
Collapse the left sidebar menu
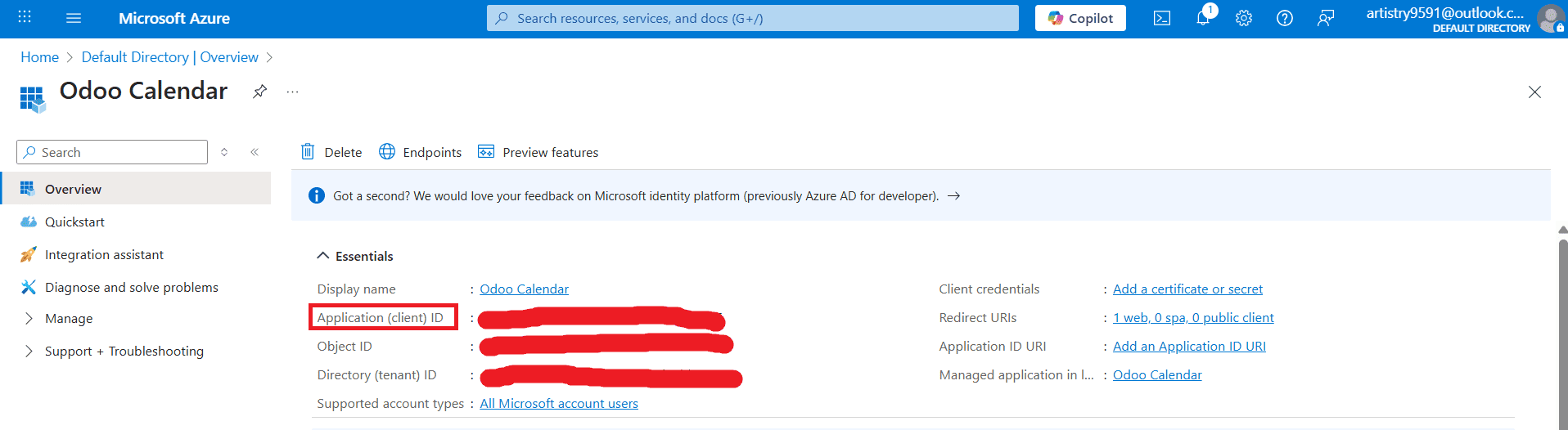click(x=255, y=152)
